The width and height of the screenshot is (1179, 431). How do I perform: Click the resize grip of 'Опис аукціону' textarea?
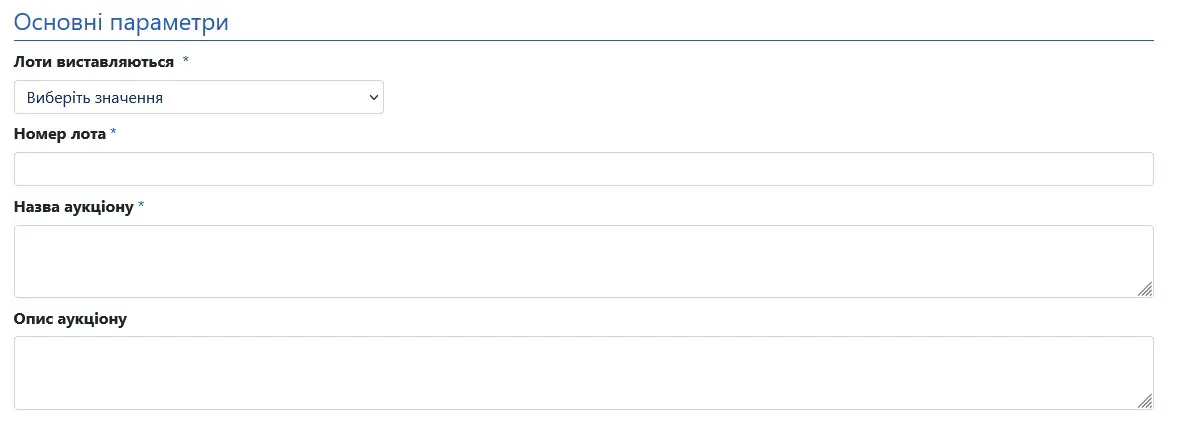click(x=1145, y=401)
